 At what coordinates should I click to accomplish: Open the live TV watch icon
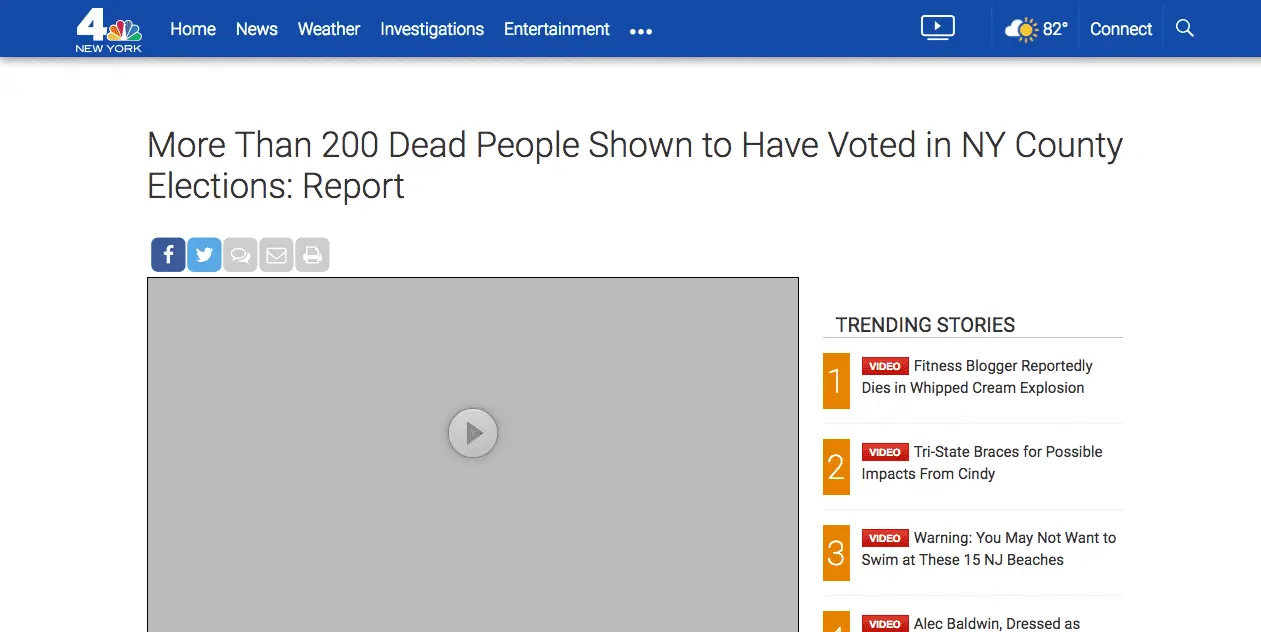click(x=938, y=28)
